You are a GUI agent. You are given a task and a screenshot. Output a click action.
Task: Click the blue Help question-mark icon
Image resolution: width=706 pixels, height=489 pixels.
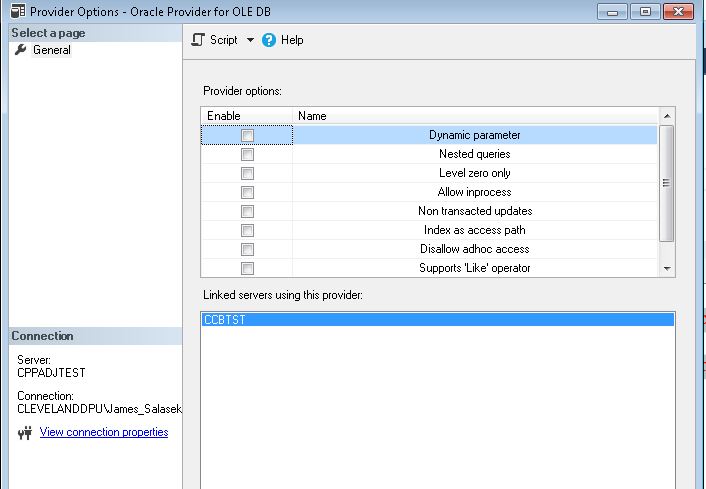tap(268, 40)
